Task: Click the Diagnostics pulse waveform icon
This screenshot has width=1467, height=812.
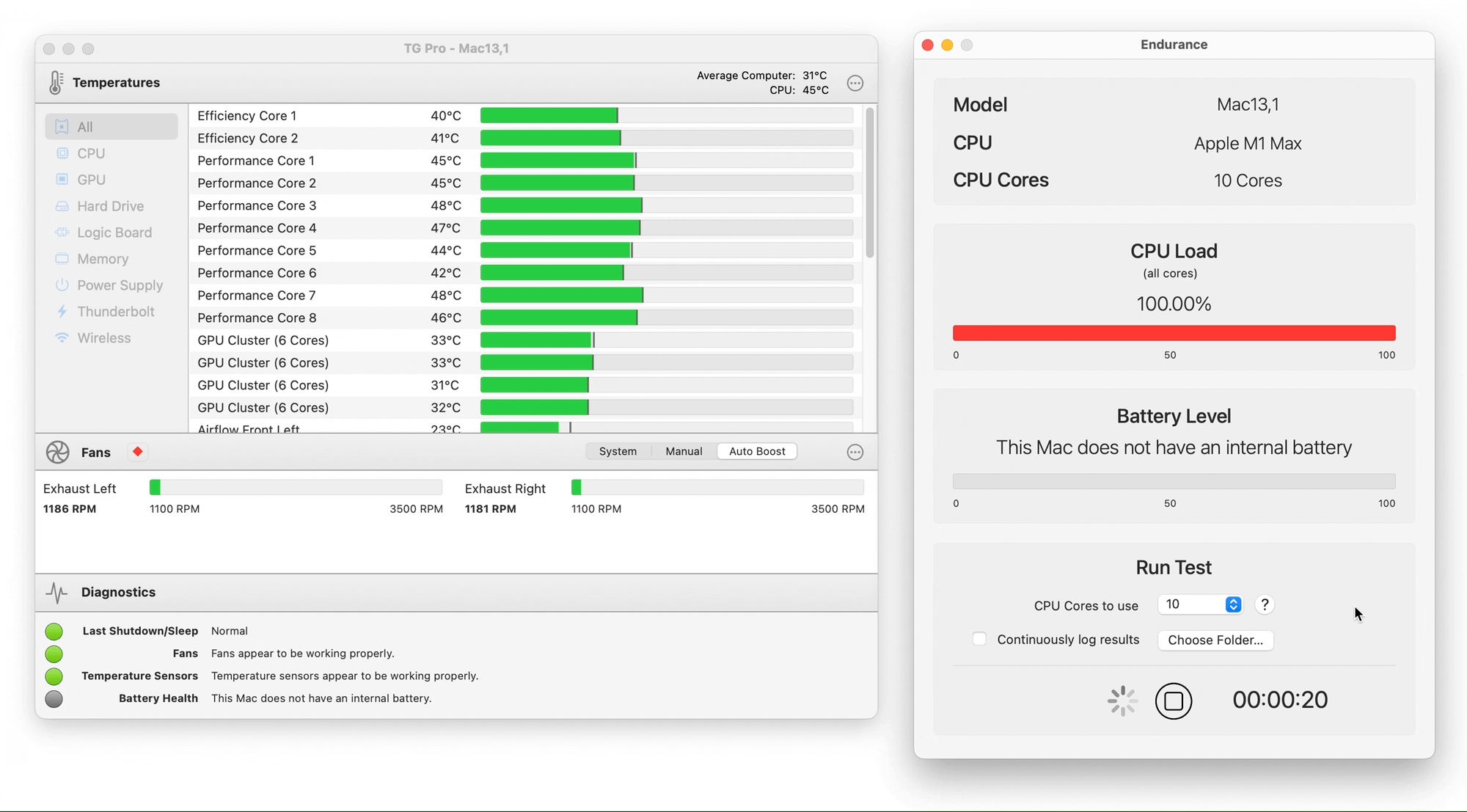Action: pyautogui.click(x=56, y=592)
